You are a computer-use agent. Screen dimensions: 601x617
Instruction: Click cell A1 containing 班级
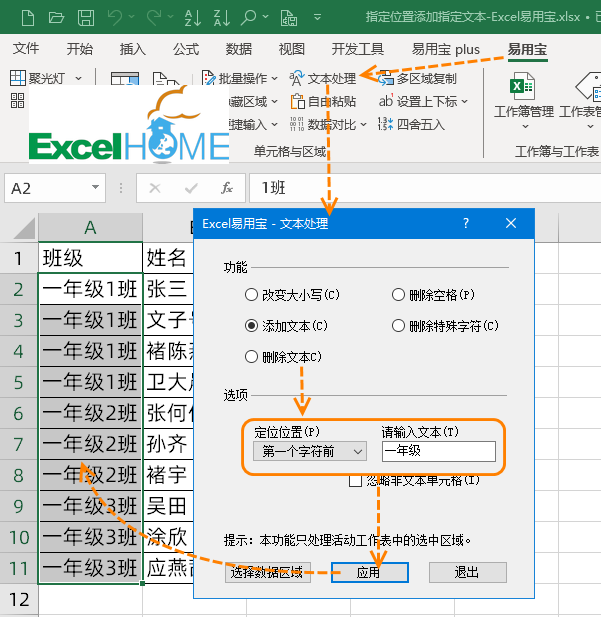[90, 258]
